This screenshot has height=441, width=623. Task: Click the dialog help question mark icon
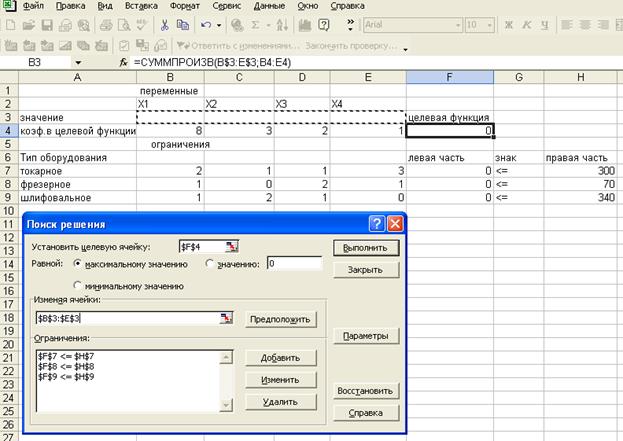375,224
